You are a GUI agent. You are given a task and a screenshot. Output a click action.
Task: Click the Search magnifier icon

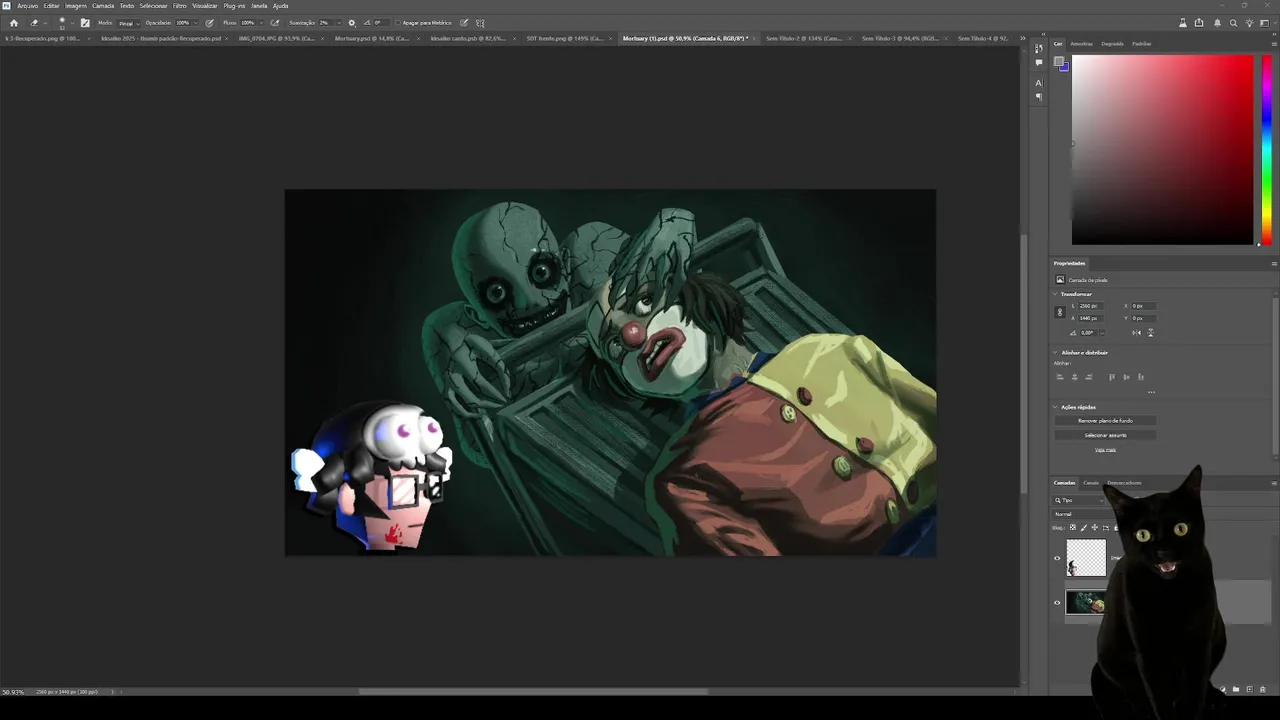tap(1233, 22)
